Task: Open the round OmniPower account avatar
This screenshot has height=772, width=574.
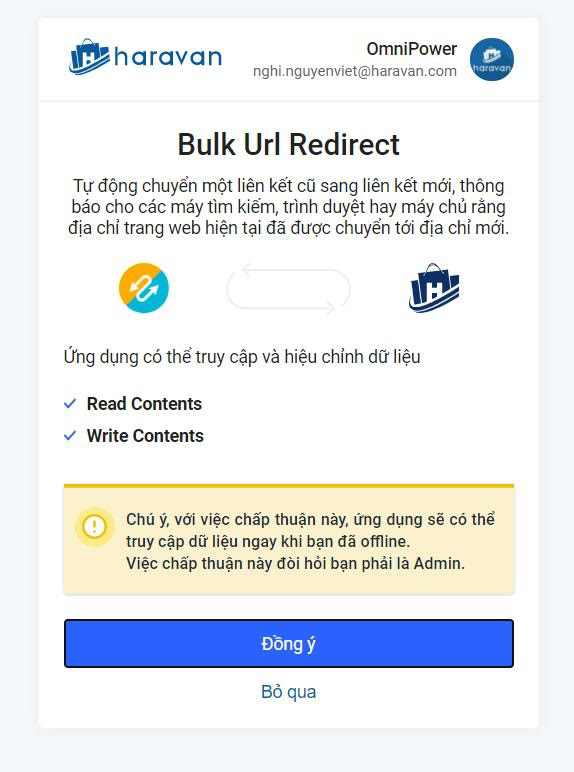Action: click(x=491, y=60)
